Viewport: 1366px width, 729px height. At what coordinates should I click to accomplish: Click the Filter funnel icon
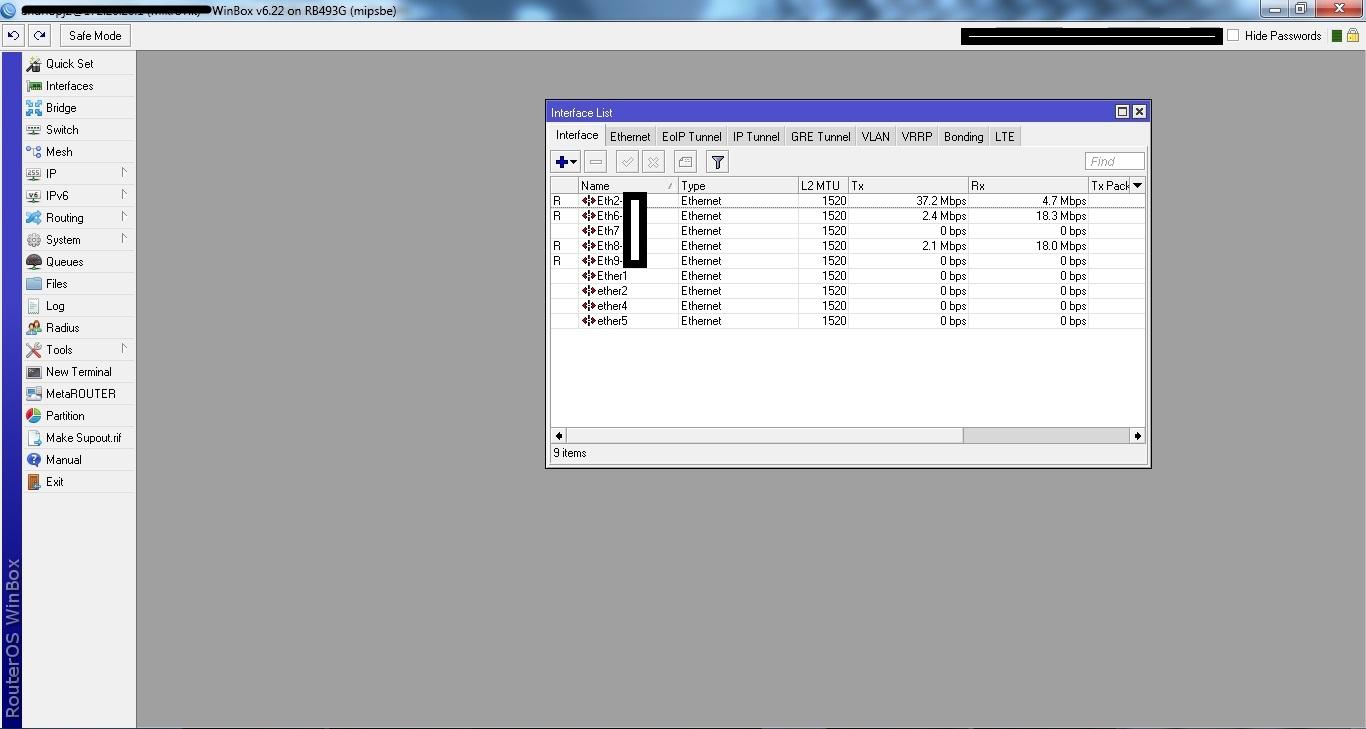click(x=717, y=162)
